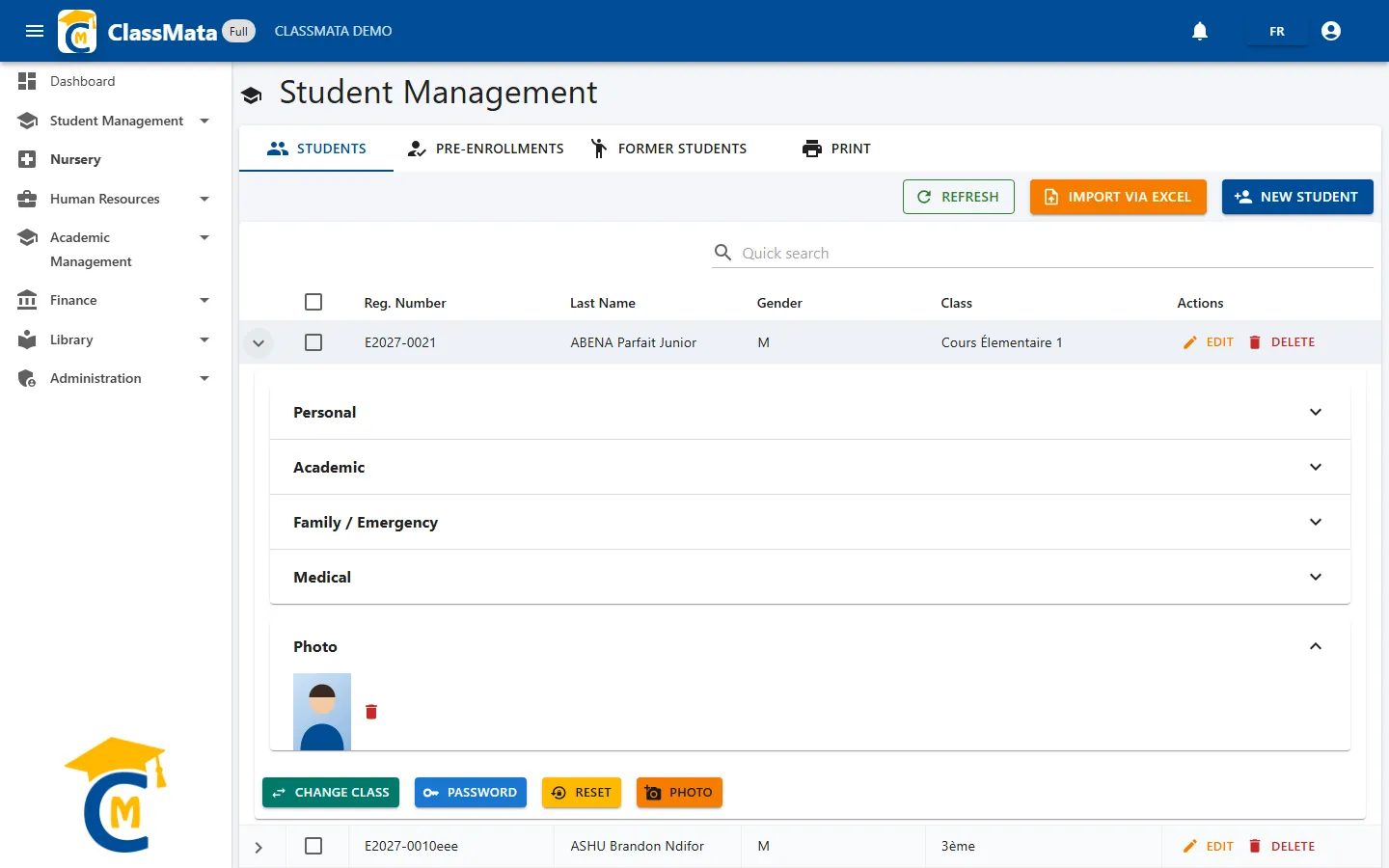Click the Finance bank icon
This screenshot has width=1389, height=868.
click(27, 300)
